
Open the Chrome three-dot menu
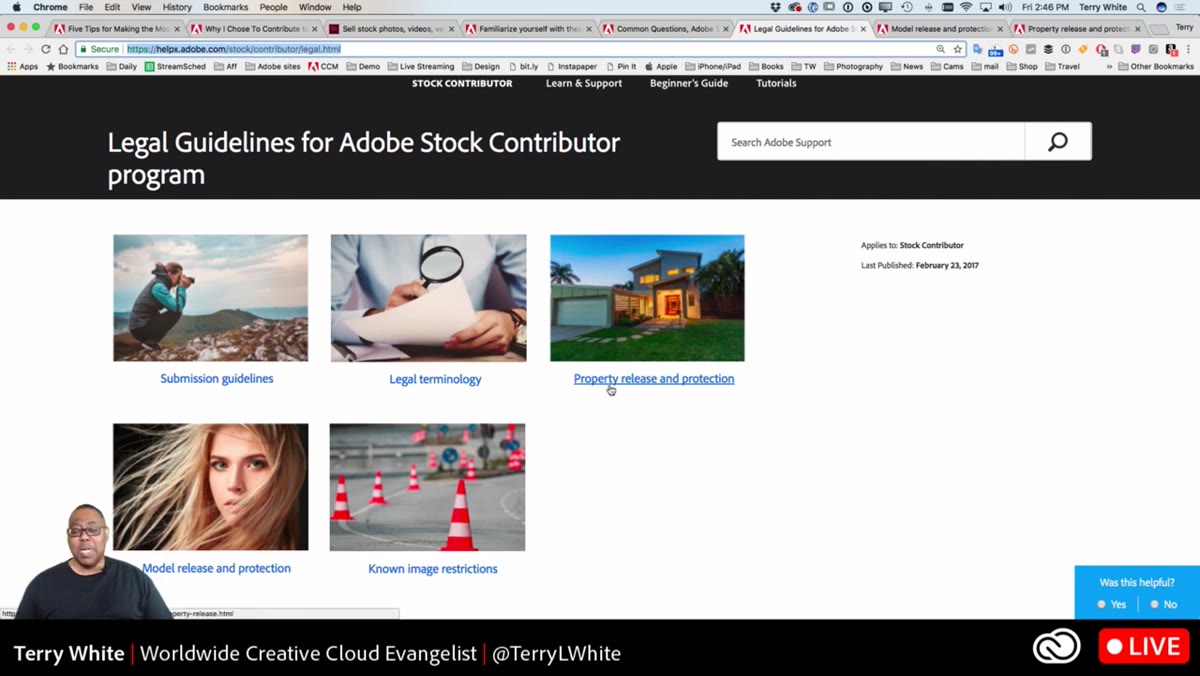pyautogui.click(x=1188, y=49)
